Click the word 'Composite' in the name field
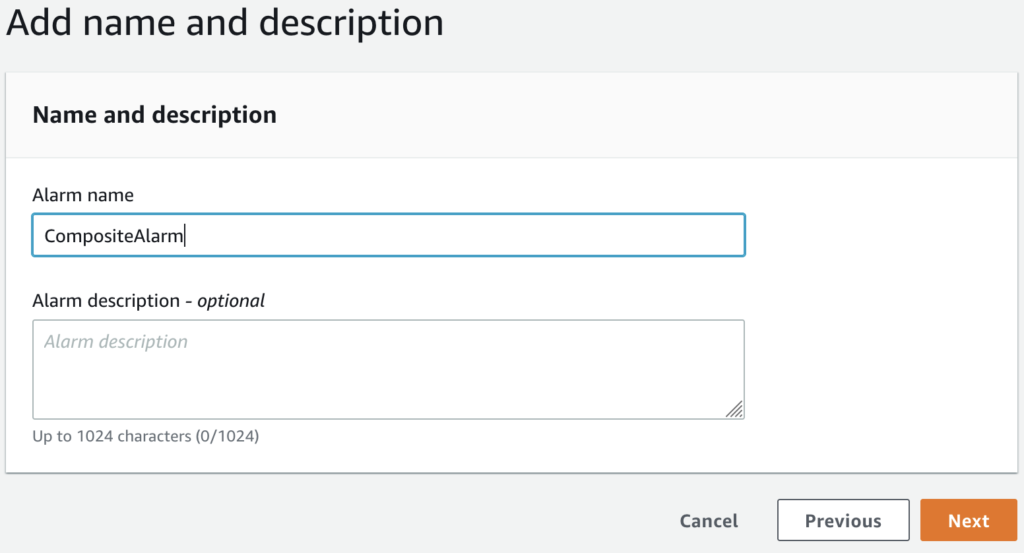This screenshot has width=1024, height=553. [x=88, y=236]
